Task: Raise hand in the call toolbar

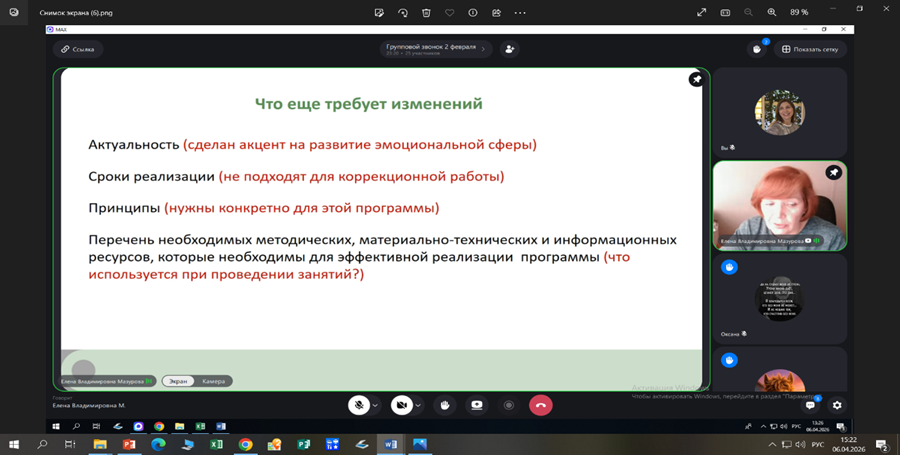Action: [445, 405]
